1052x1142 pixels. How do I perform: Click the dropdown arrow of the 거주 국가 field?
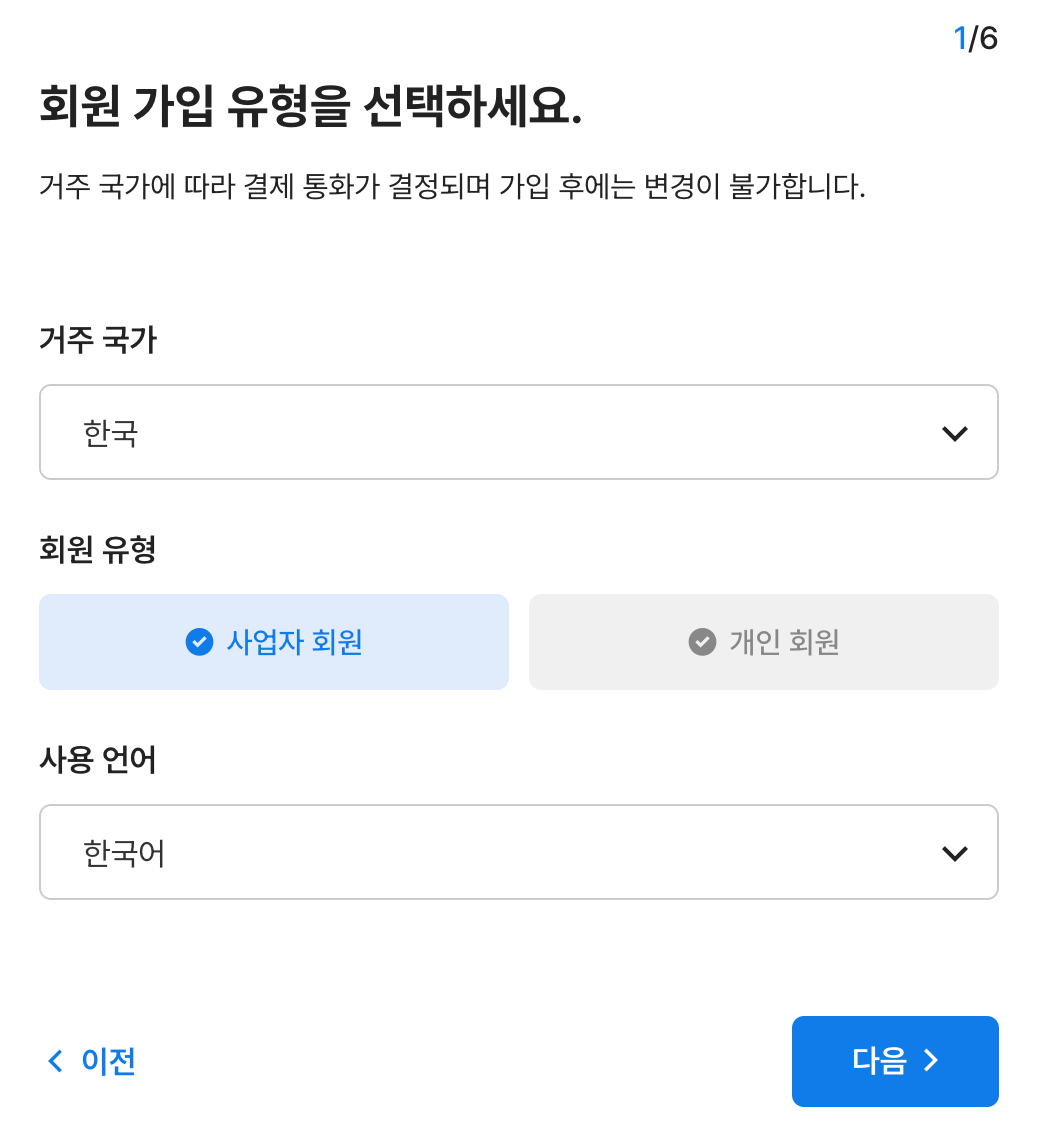click(x=955, y=432)
